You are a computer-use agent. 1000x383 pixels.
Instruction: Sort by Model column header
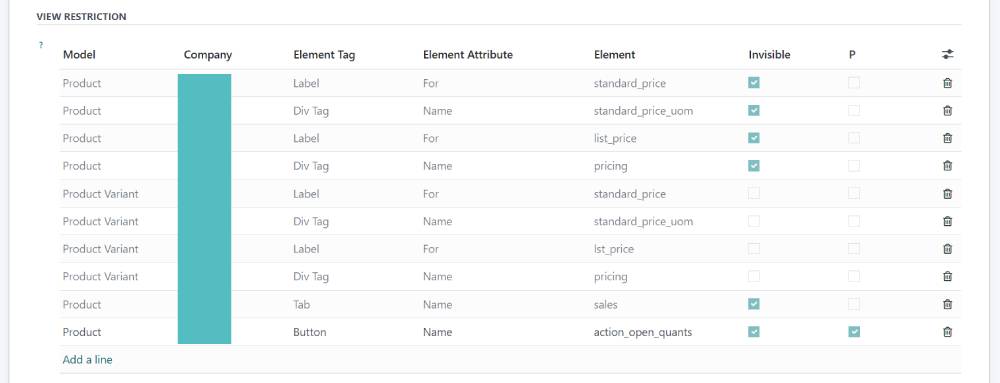79,55
